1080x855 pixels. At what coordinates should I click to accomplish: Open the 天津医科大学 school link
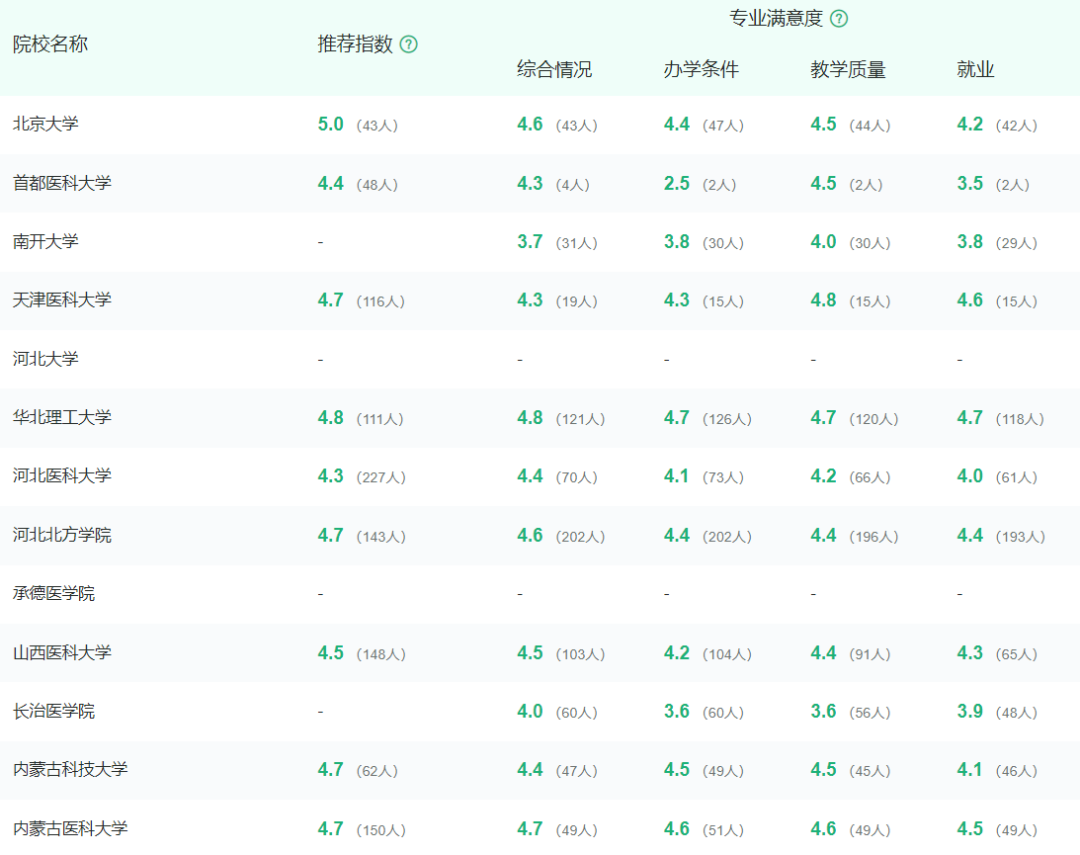(62, 300)
